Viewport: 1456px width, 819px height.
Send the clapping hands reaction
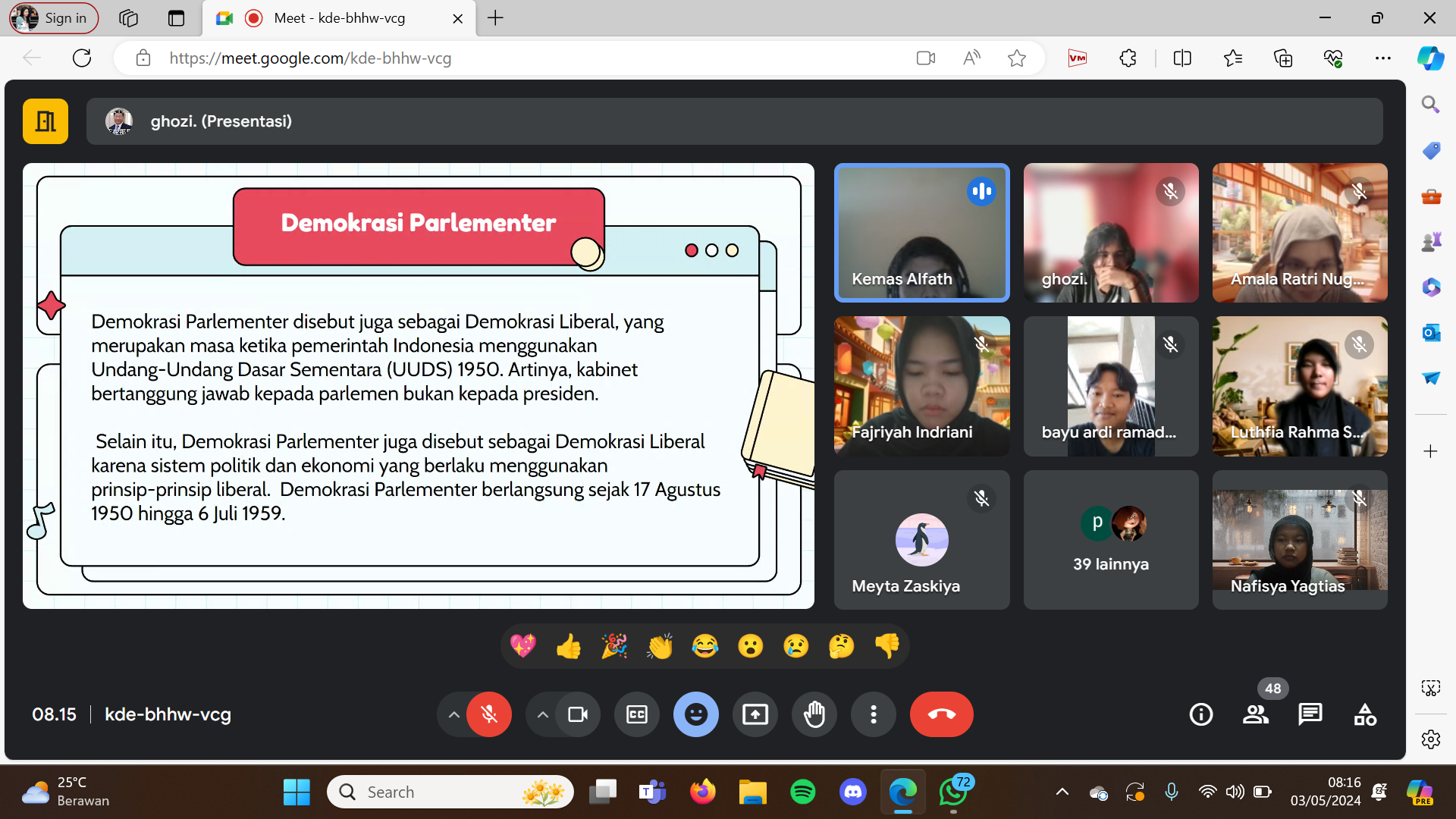click(660, 646)
